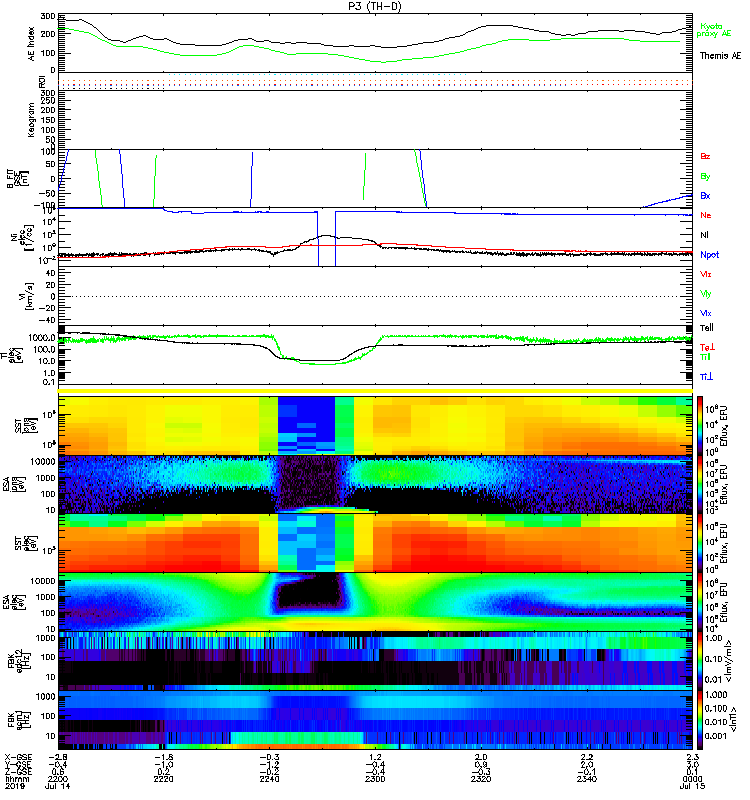The width and height of the screenshot is (750, 800).
Task: Click the SST electrons spectrogram colorbar
Action: 700,543
